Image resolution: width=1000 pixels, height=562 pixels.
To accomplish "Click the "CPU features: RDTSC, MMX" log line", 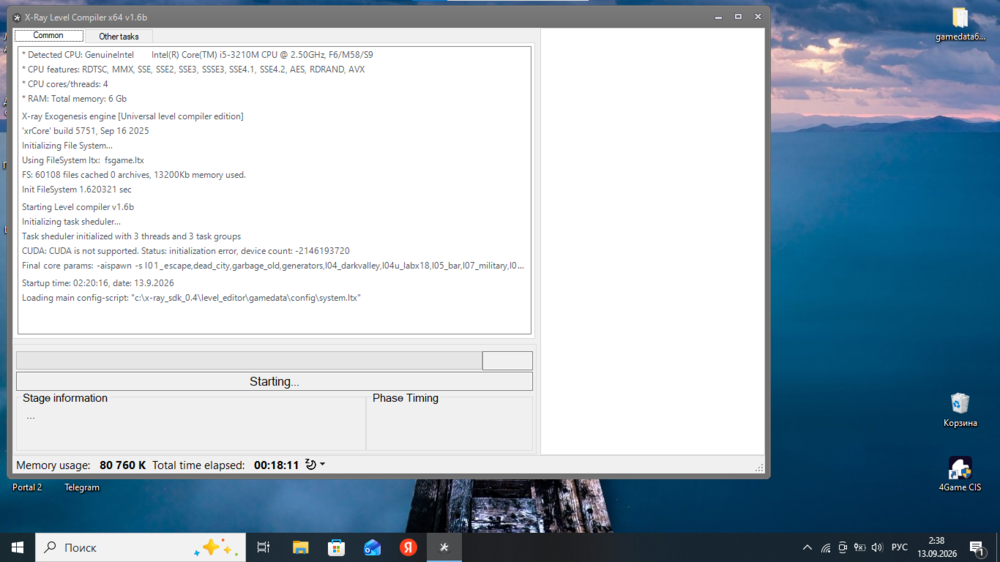I will click(x=193, y=70).
